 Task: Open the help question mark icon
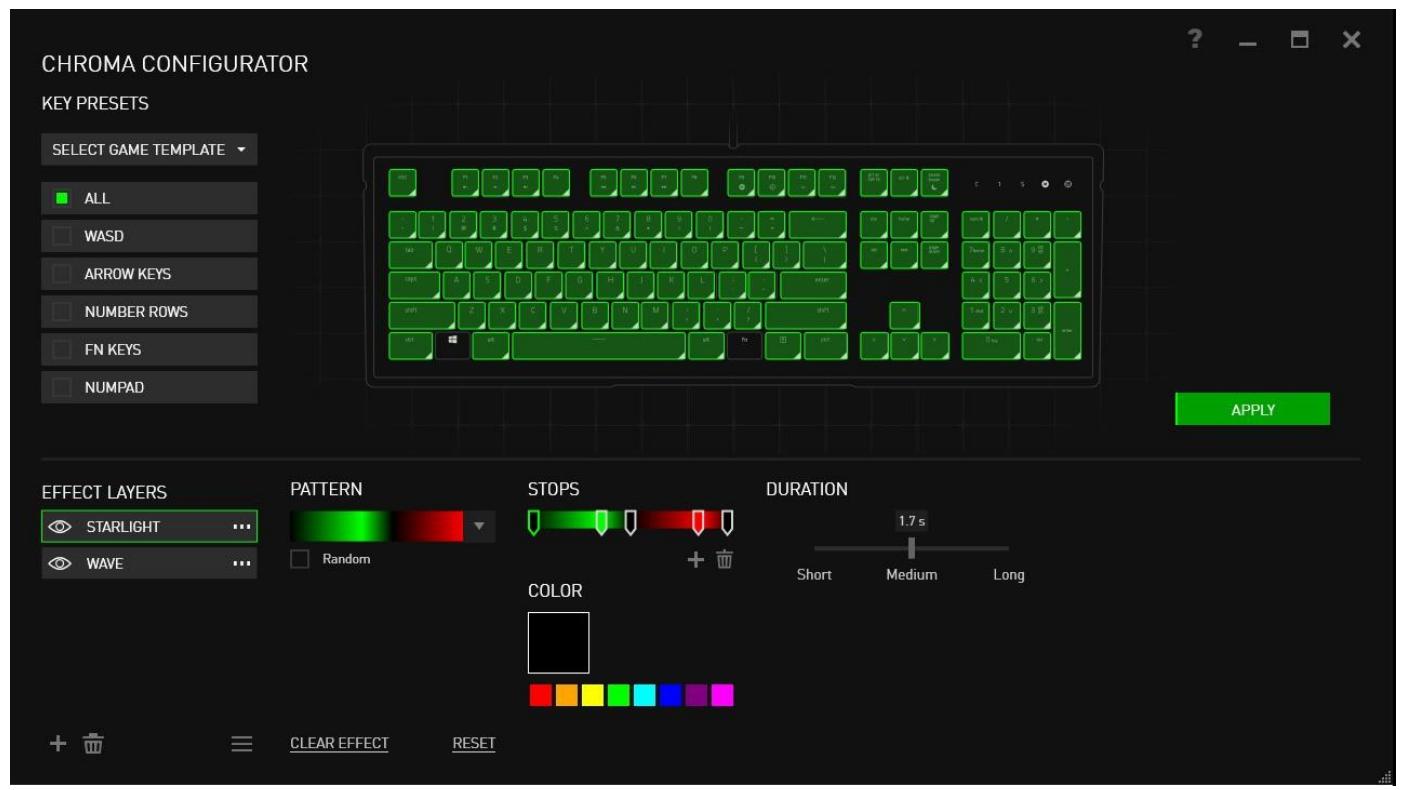pos(1193,39)
